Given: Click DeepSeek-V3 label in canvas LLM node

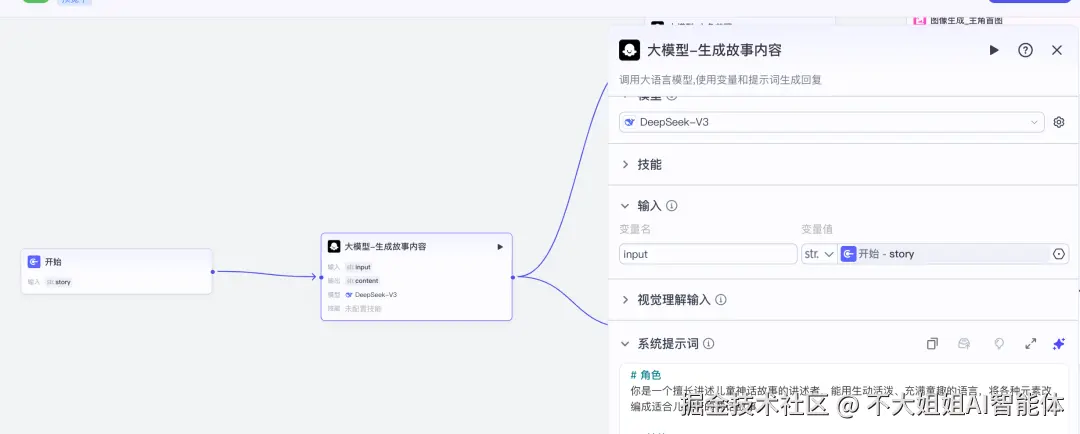Looking at the screenshot, I should click(x=376, y=295).
